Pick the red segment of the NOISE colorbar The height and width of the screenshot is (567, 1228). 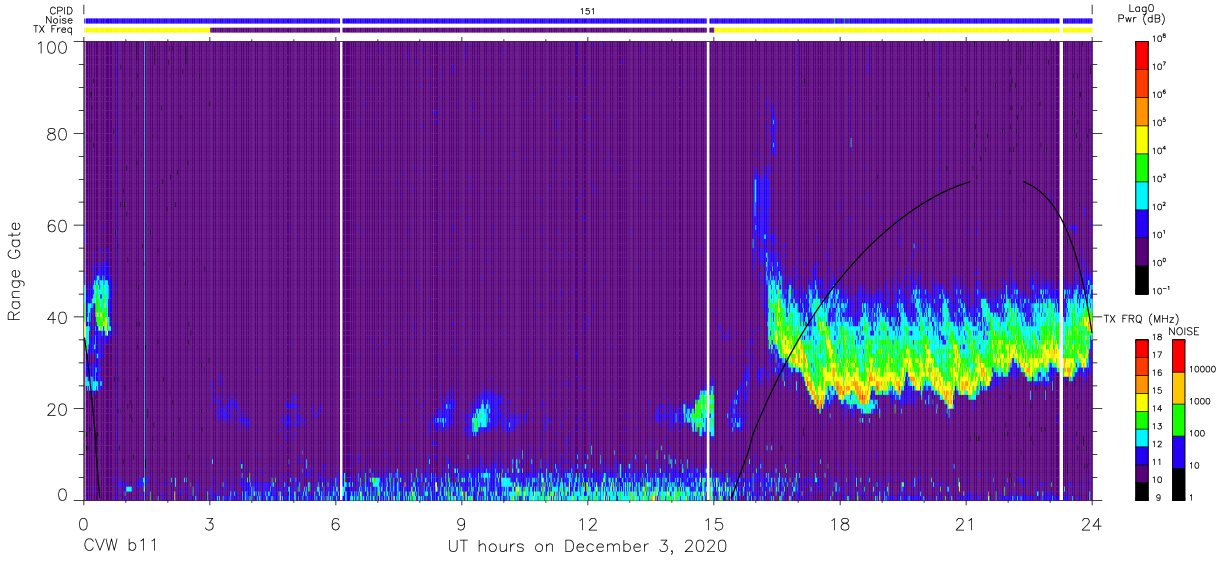pyautogui.click(x=1178, y=356)
